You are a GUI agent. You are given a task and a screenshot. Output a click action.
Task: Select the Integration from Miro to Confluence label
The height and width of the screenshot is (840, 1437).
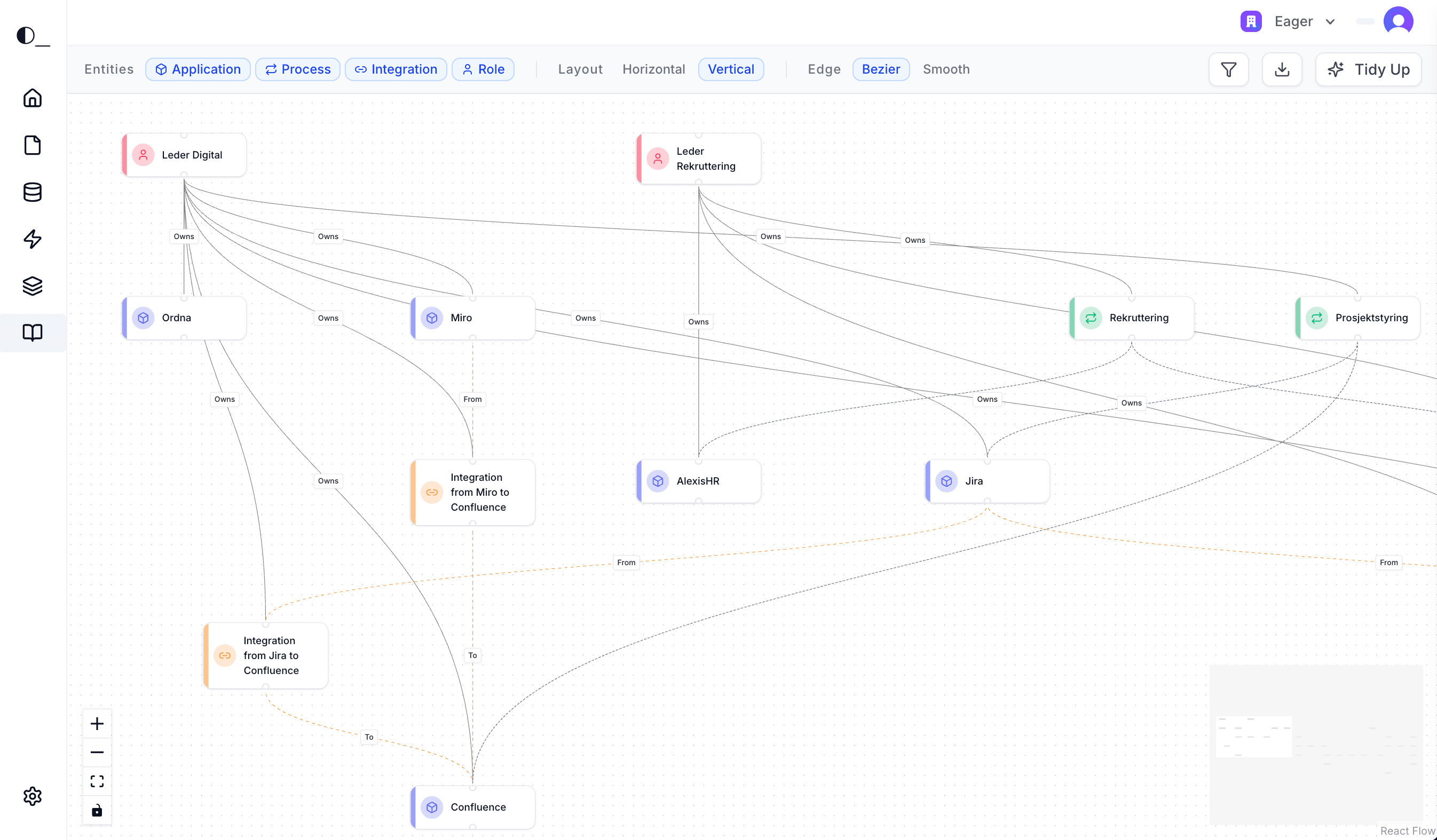pyautogui.click(x=479, y=492)
